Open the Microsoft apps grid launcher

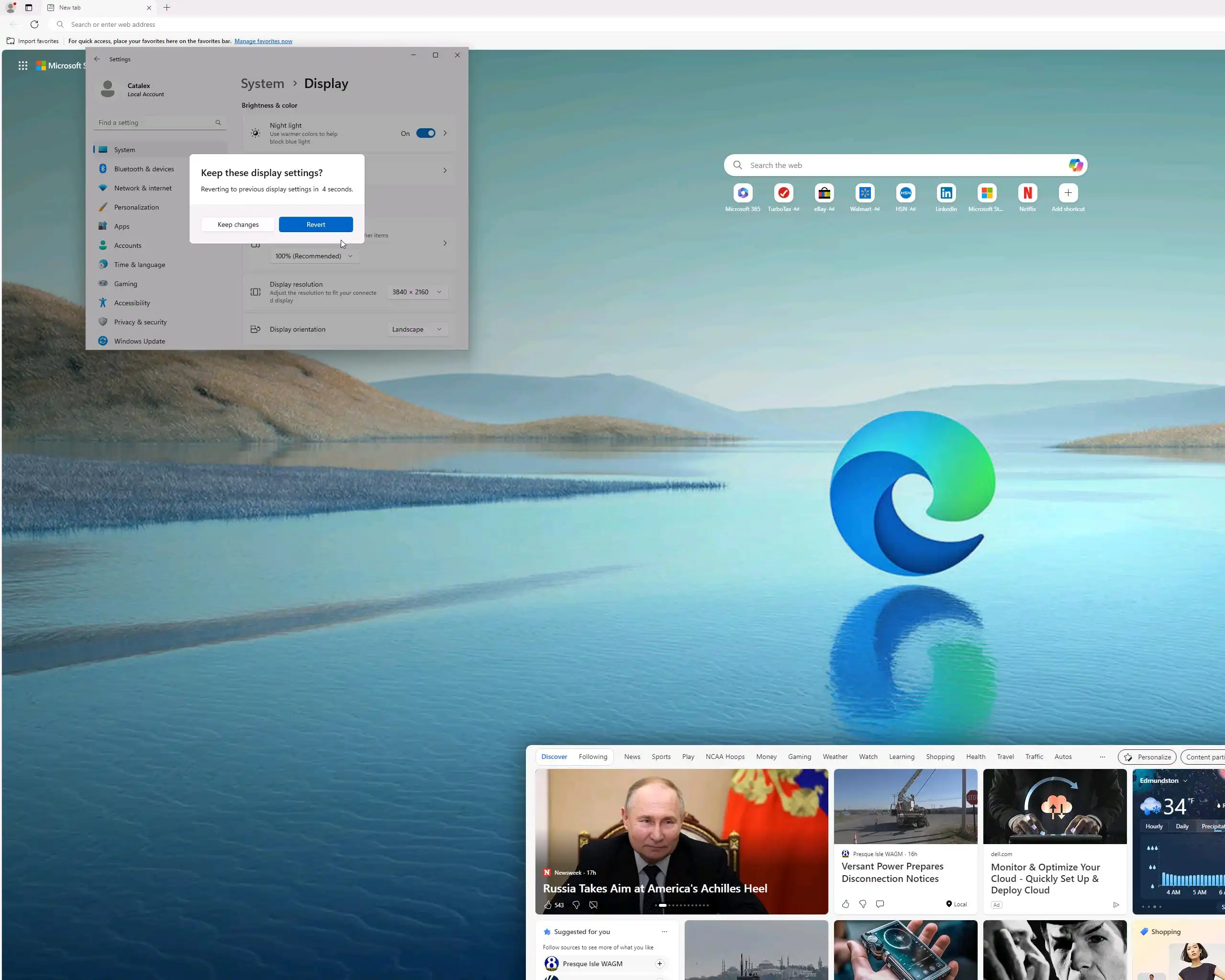point(22,66)
